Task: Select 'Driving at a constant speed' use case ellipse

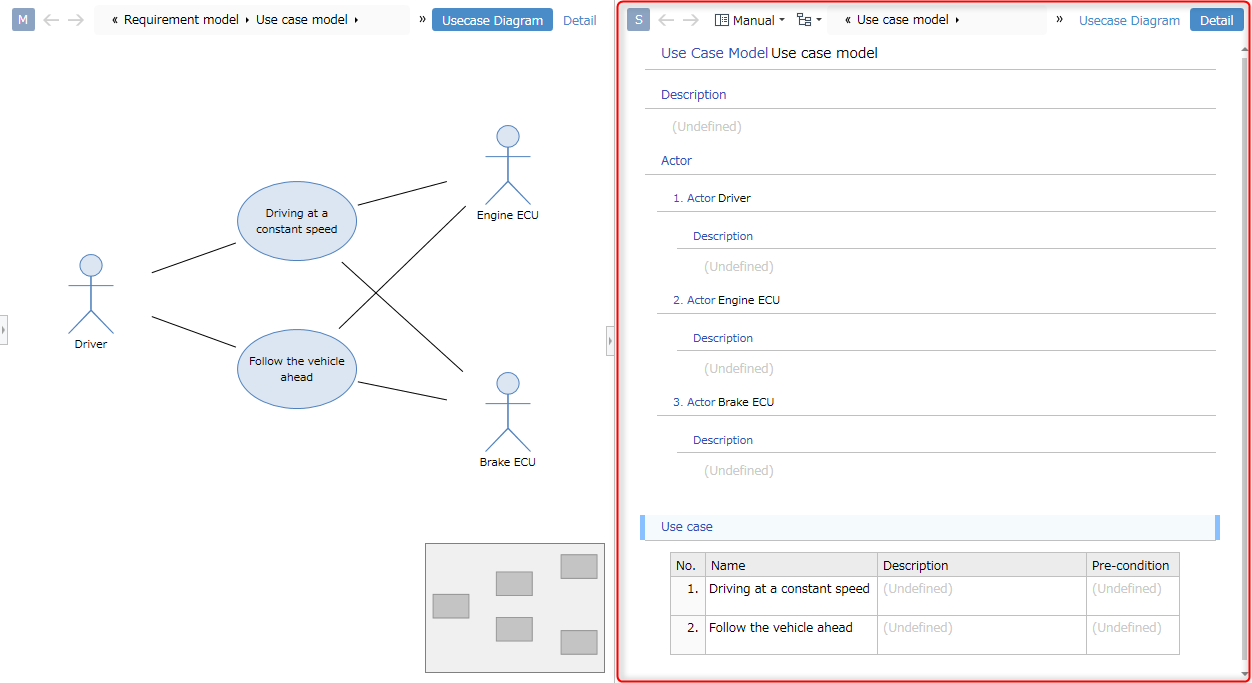Action: (x=297, y=221)
